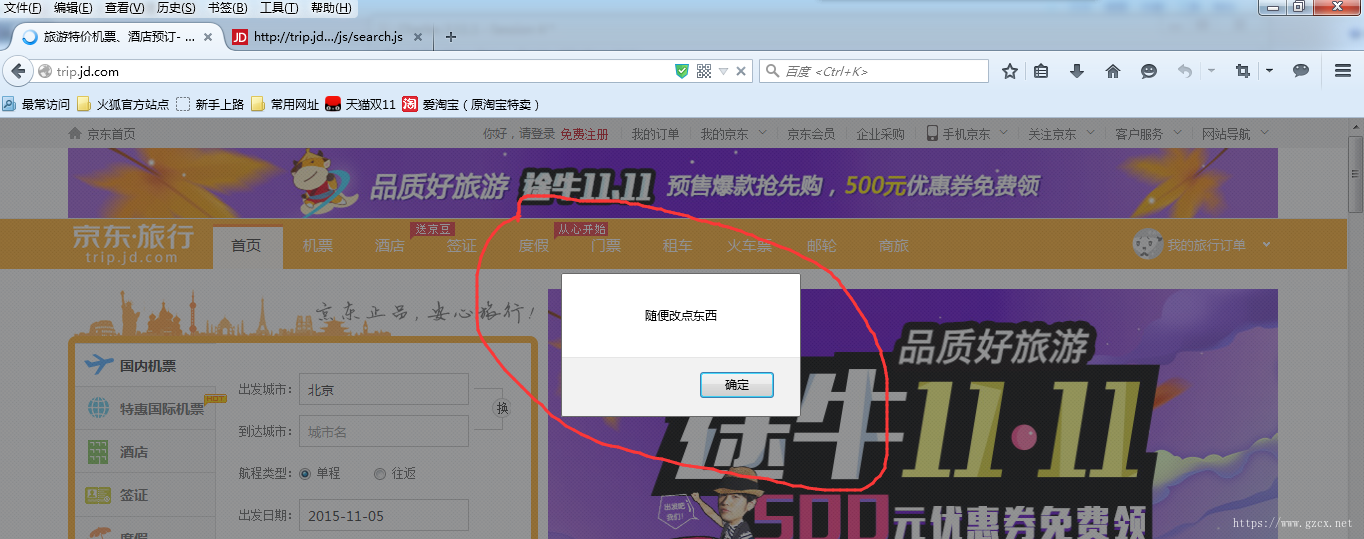
Task: Go to 火车票 navigation tab
Action: coord(750,245)
